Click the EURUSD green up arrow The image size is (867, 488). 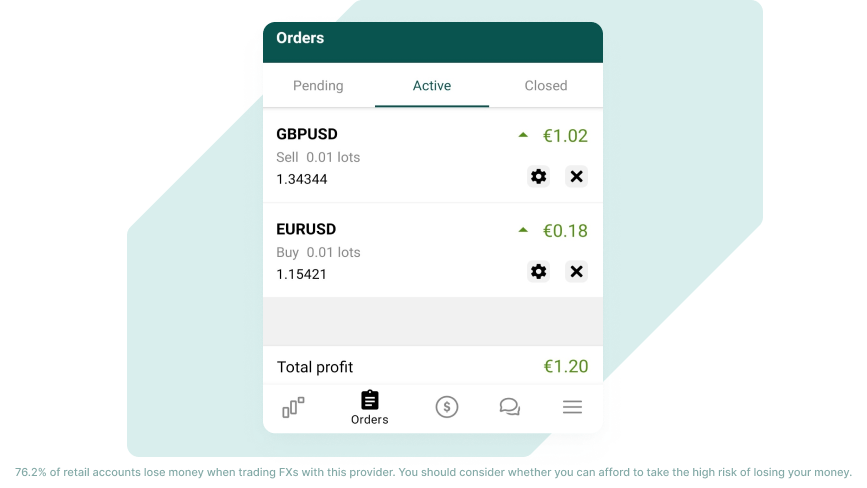[523, 230]
